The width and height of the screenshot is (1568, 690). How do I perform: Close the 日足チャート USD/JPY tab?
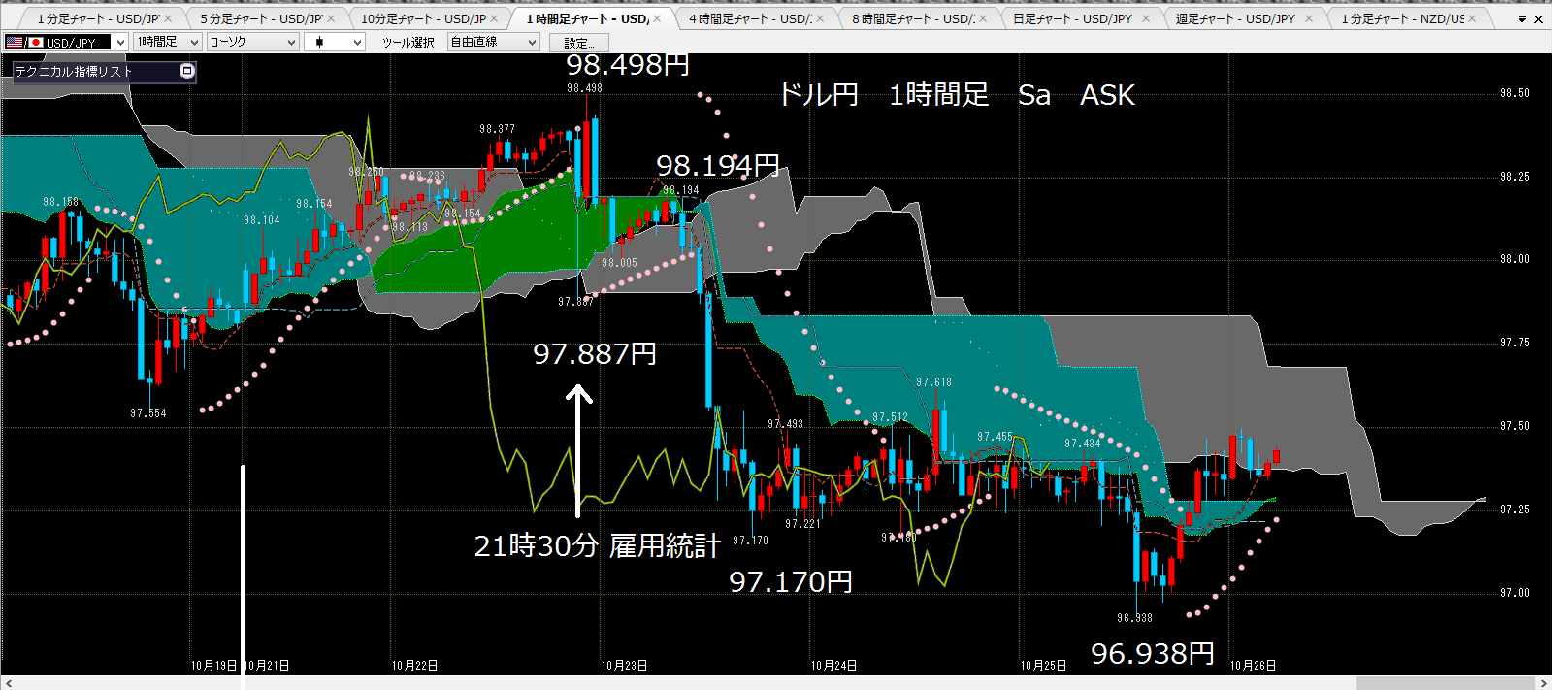[x=1146, y=18]
